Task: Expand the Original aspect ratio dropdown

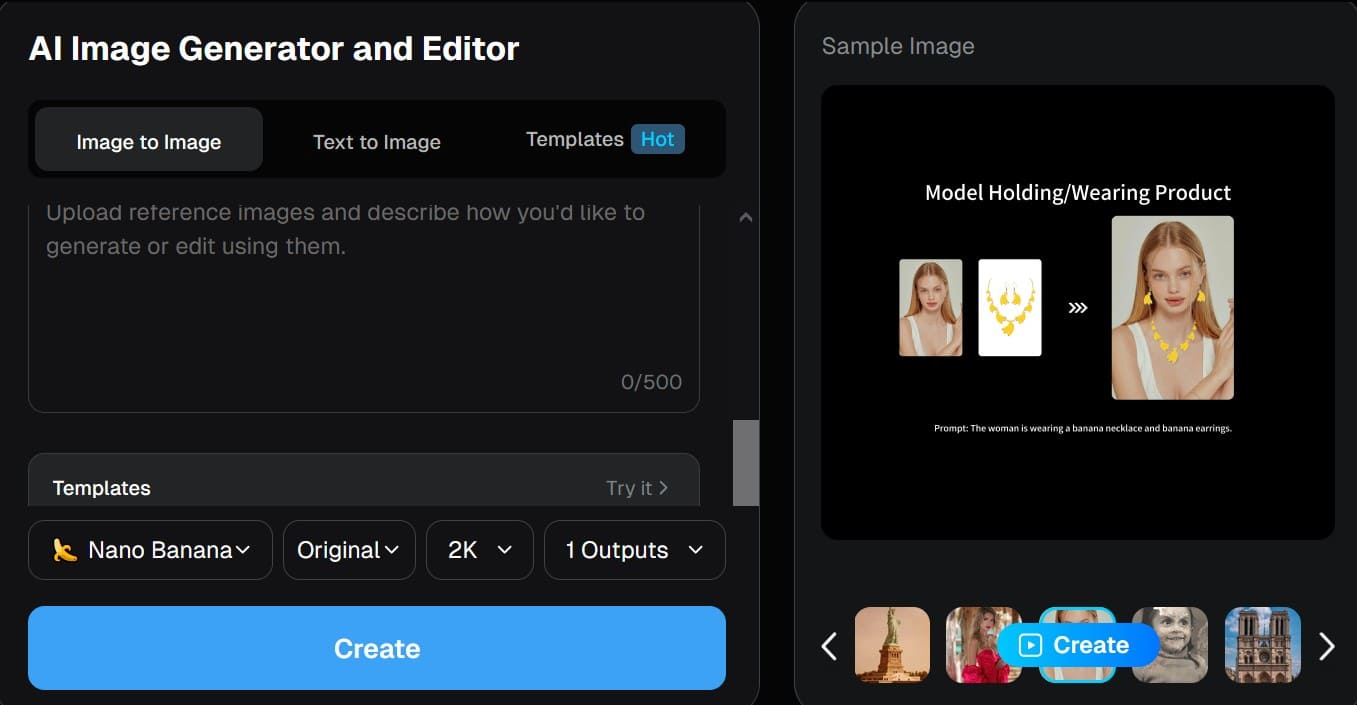Action: pyautogui.click(x=349, y=550)
